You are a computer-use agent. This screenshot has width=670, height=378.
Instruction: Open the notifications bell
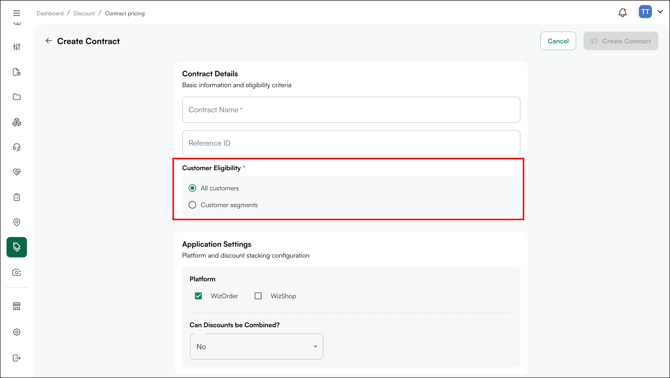(x=623, y=12)
